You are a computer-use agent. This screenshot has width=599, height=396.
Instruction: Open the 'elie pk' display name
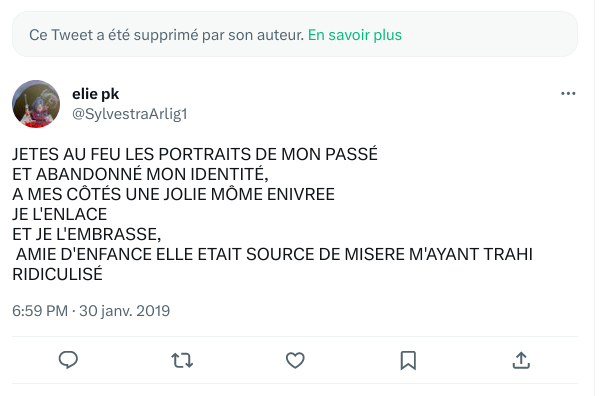pos(96,94)
